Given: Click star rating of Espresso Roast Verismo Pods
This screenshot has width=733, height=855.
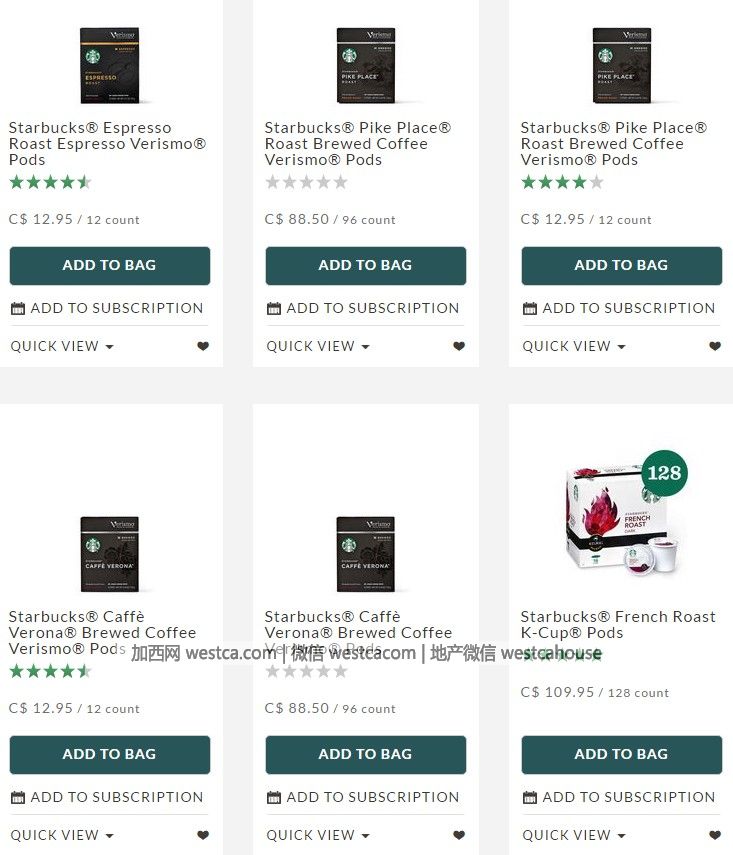Looking at the screenshot, I should 50,182.
